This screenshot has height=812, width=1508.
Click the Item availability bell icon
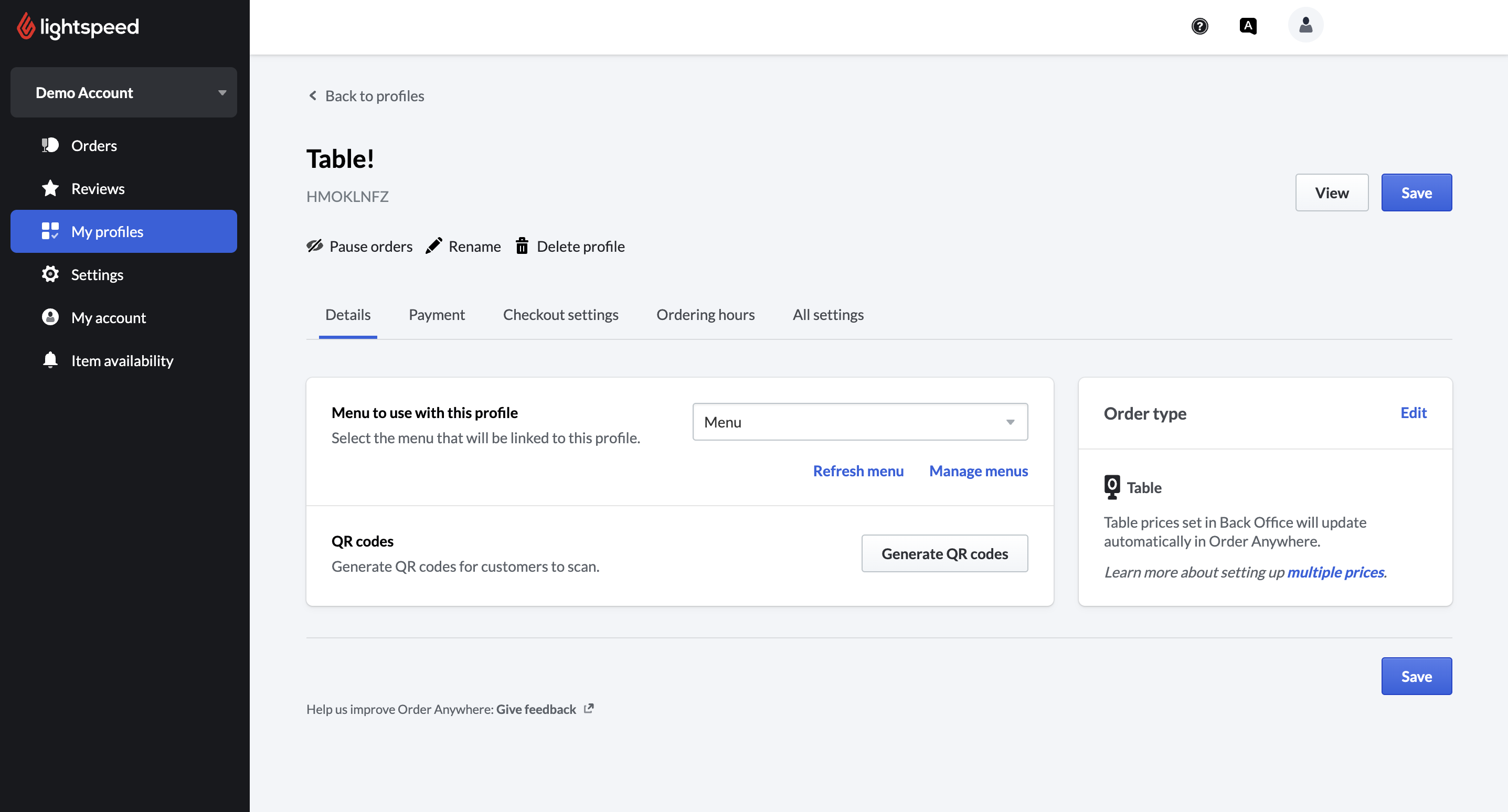point(50,360)
